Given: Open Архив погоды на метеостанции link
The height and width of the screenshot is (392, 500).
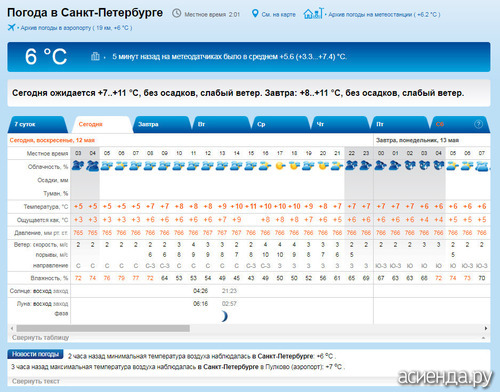Looking at the screenshot, I should tap(384, 14).
